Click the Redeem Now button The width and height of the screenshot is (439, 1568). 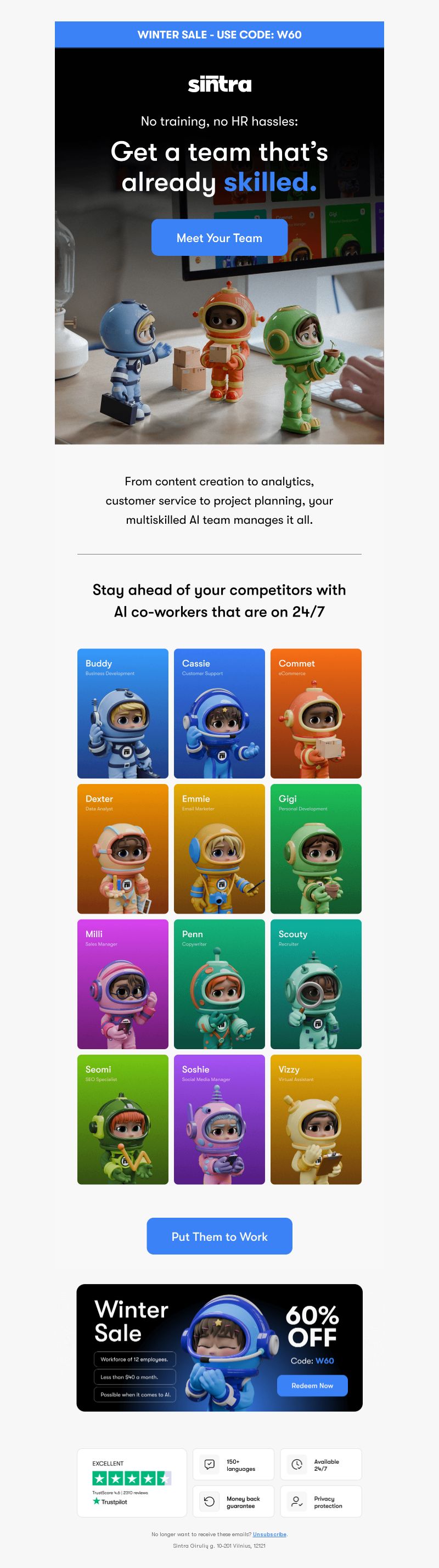[313, 1385]
